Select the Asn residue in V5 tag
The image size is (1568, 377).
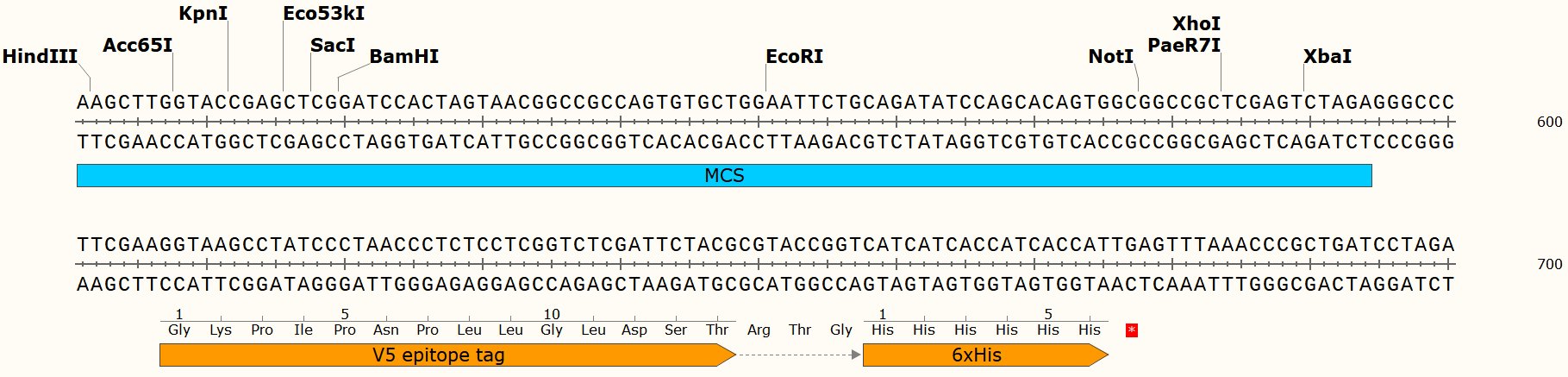(385, 330)
